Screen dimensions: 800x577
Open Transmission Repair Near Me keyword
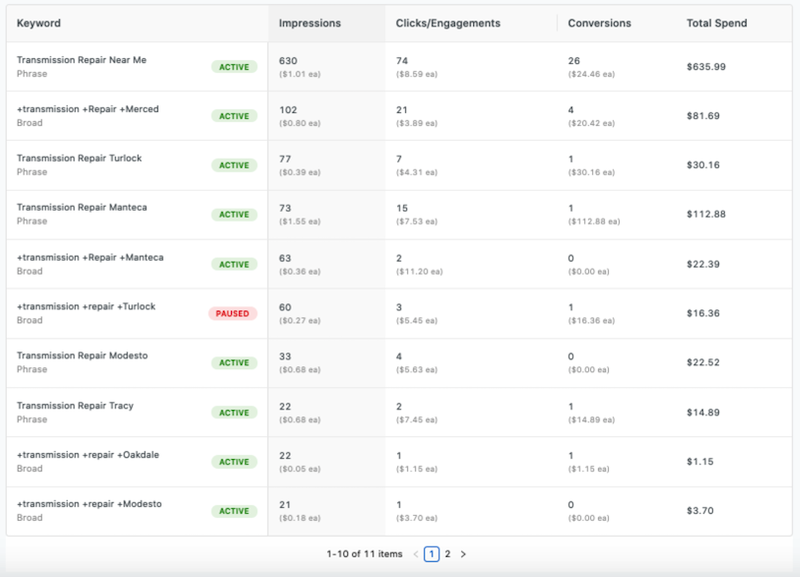[81, 60]
